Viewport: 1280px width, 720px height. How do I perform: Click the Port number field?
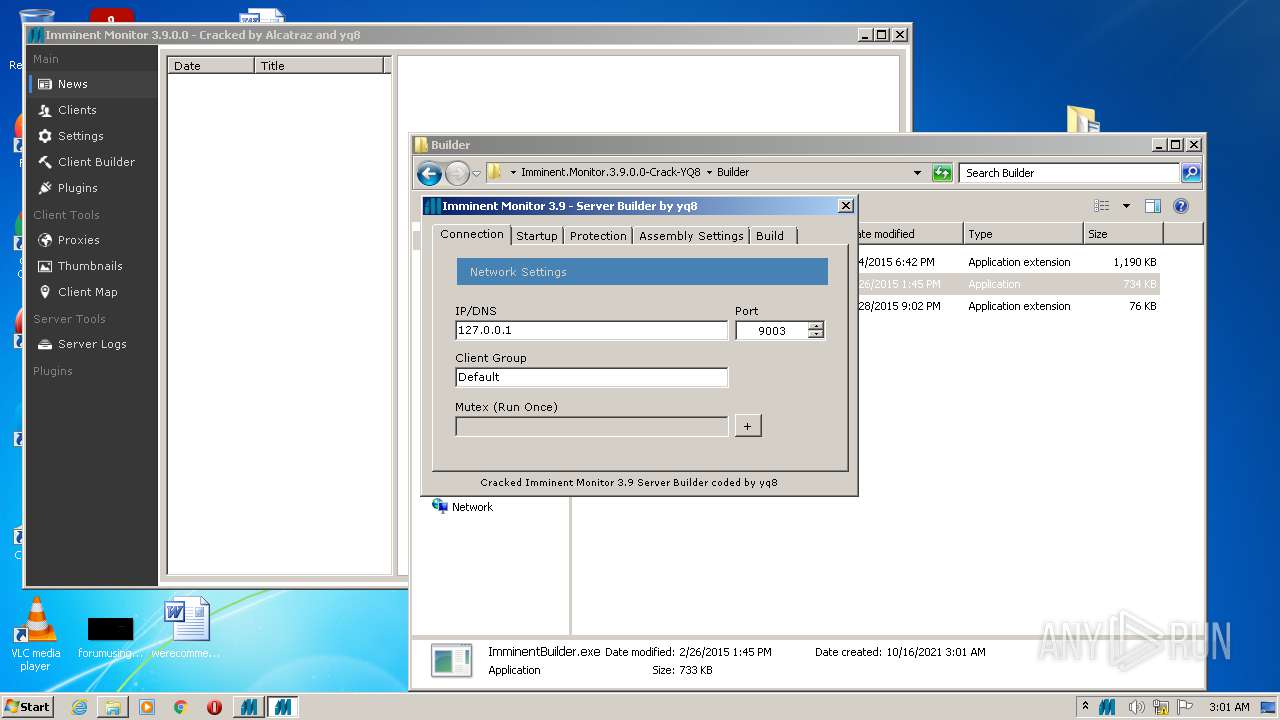(x=772, y=330)
